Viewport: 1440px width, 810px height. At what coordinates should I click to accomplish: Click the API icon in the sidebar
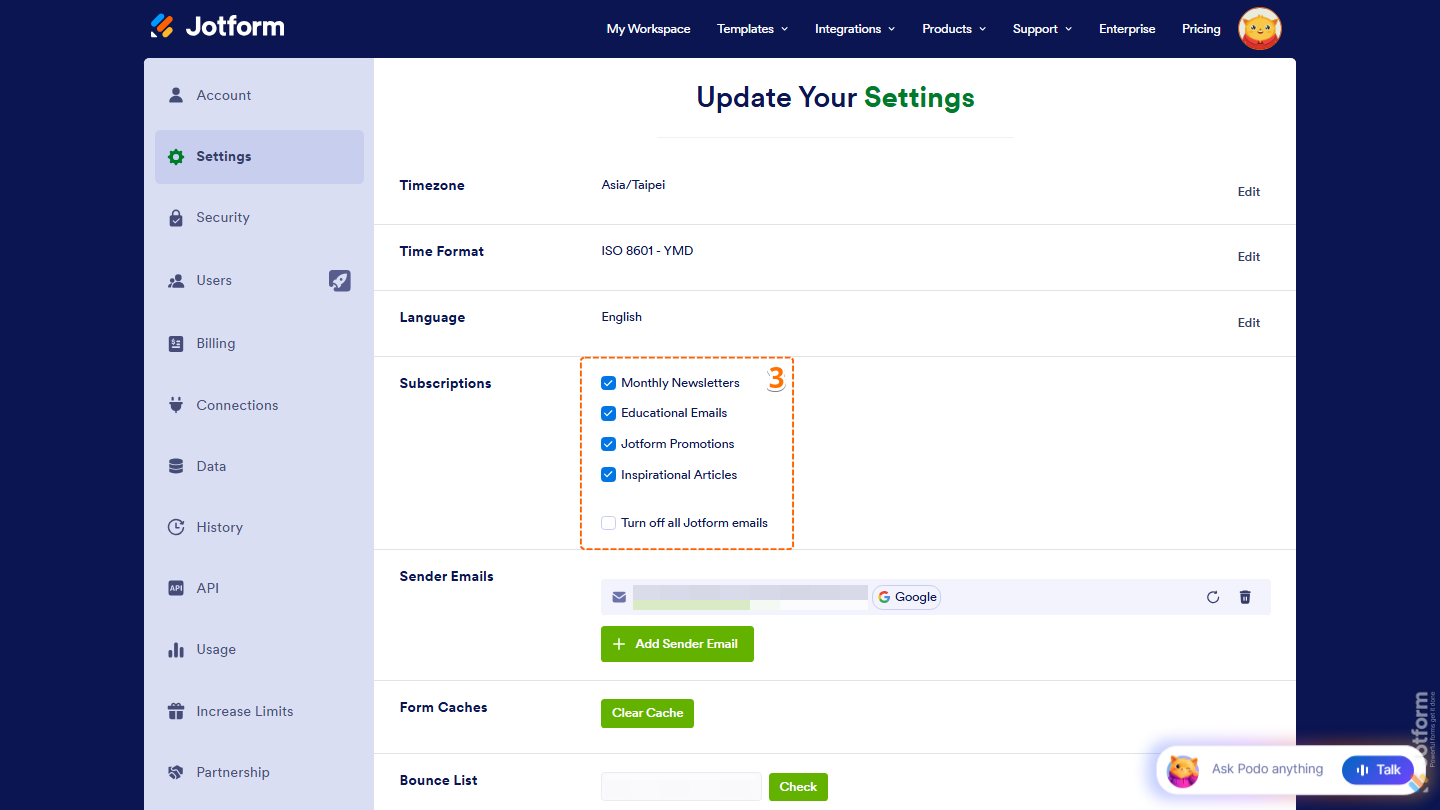tap(176, 588)
